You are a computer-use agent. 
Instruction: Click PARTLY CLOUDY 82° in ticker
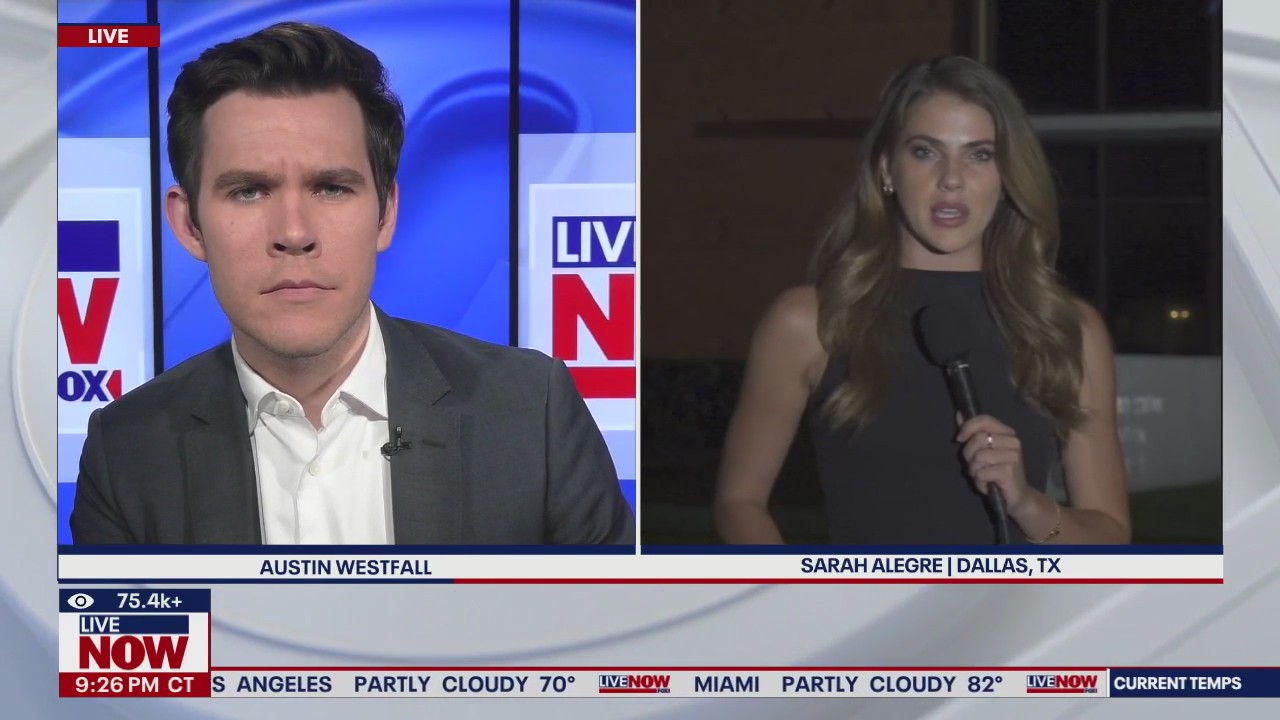click(891, 684)
